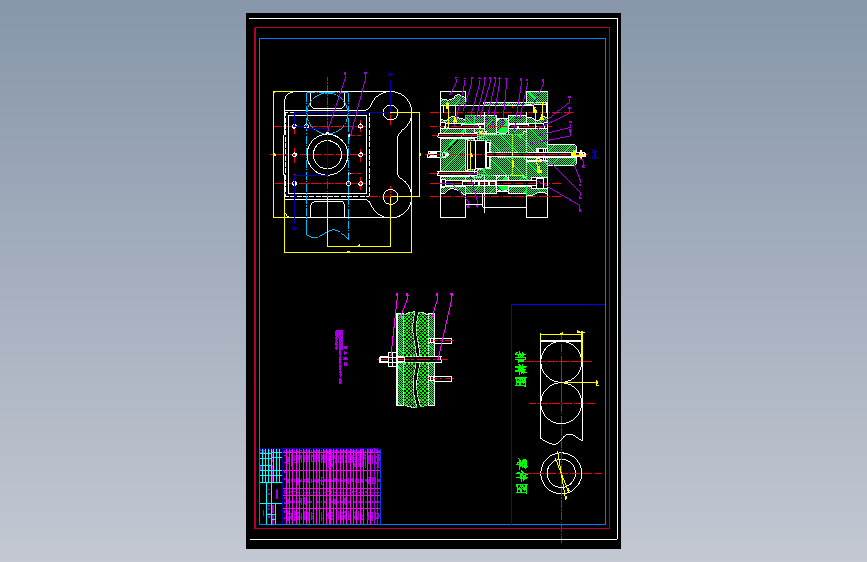Viewport: 867px width, 562px height.
Task: Click the top-left plan view of the die
Action: click(347, 155)
